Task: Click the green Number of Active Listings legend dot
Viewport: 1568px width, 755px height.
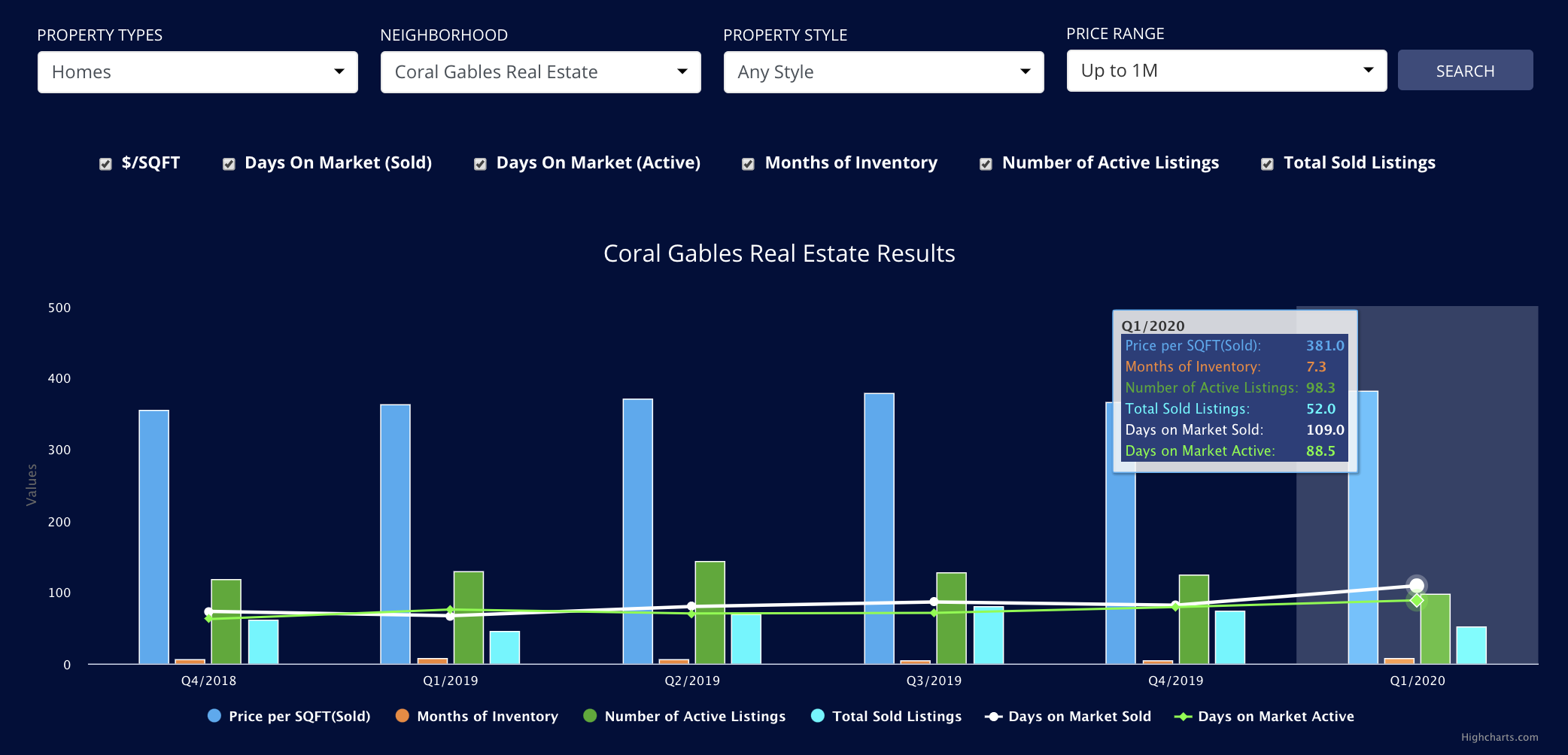Action: click(x=590, y=716)
